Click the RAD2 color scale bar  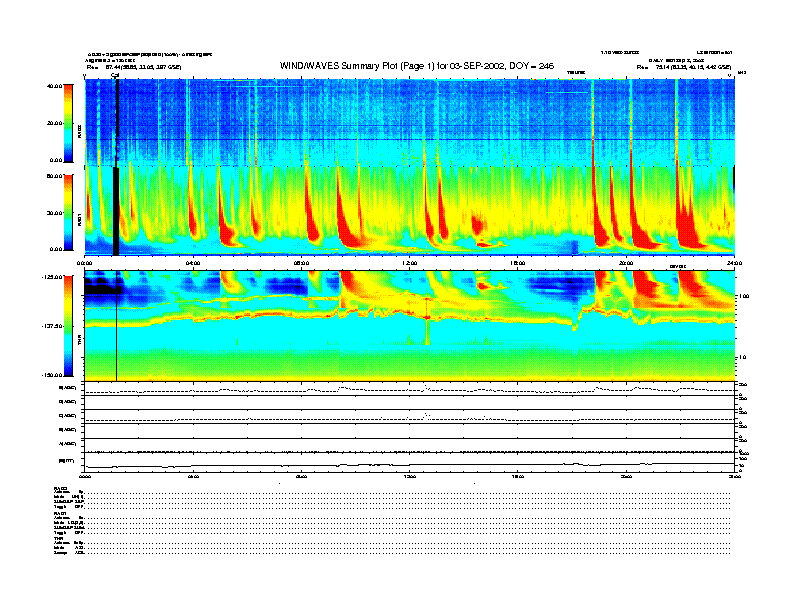click(68, 123)
